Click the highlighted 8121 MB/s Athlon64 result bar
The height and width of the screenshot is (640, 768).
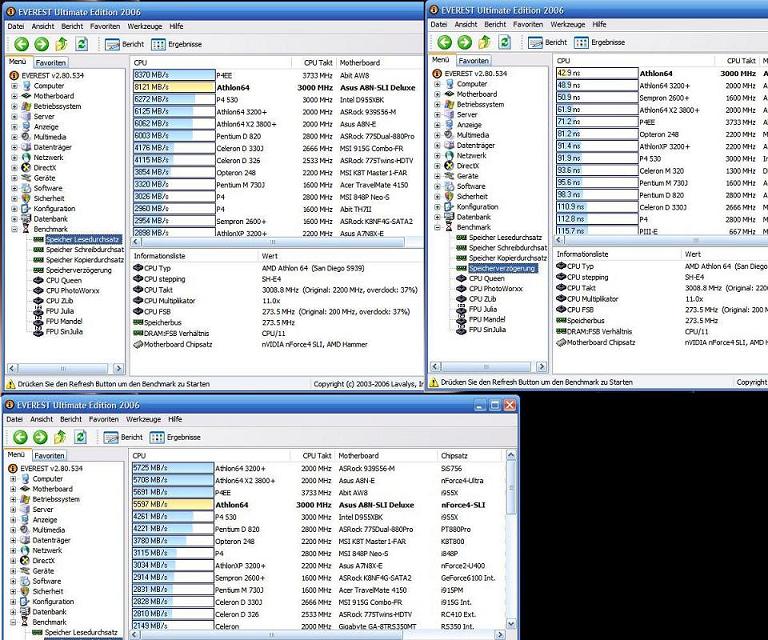coord(174,87)
